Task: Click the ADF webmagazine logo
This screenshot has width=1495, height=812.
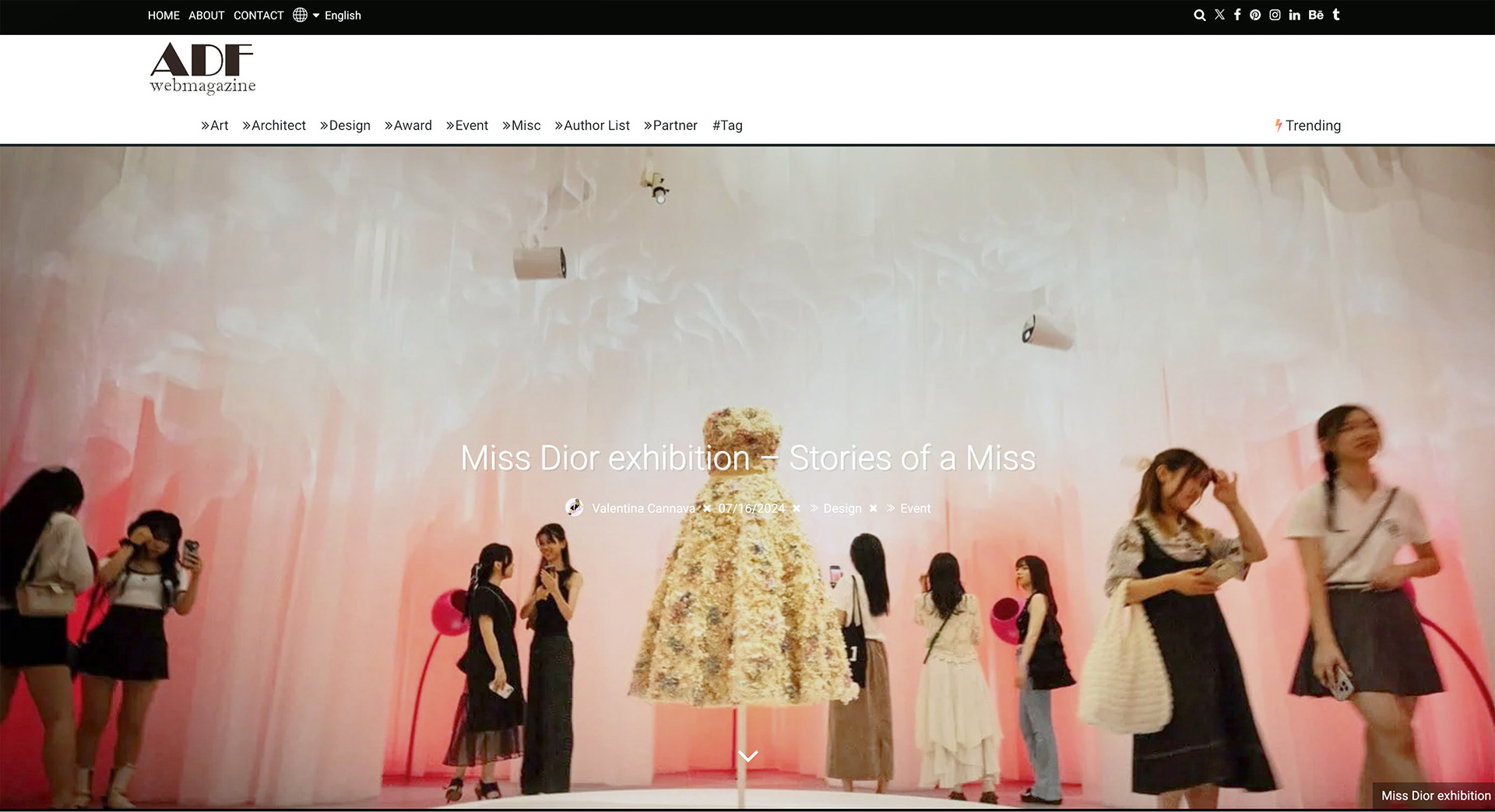Action: point(202,69)
